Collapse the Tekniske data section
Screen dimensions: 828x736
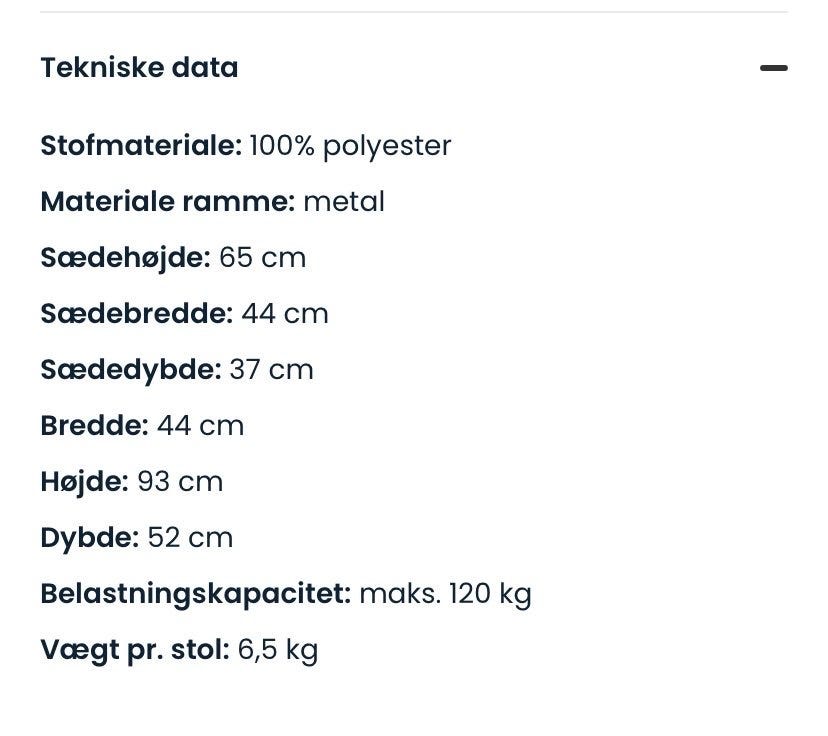(772, 68)
